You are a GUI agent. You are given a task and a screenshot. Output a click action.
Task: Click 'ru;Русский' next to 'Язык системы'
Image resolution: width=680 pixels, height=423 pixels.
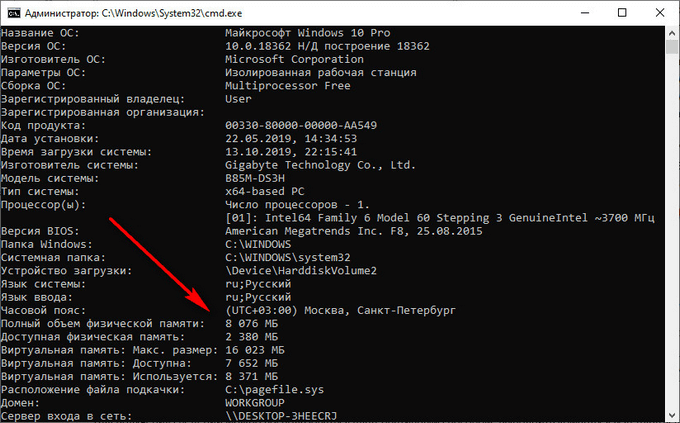pyautogui.click(x=258, y=284)
